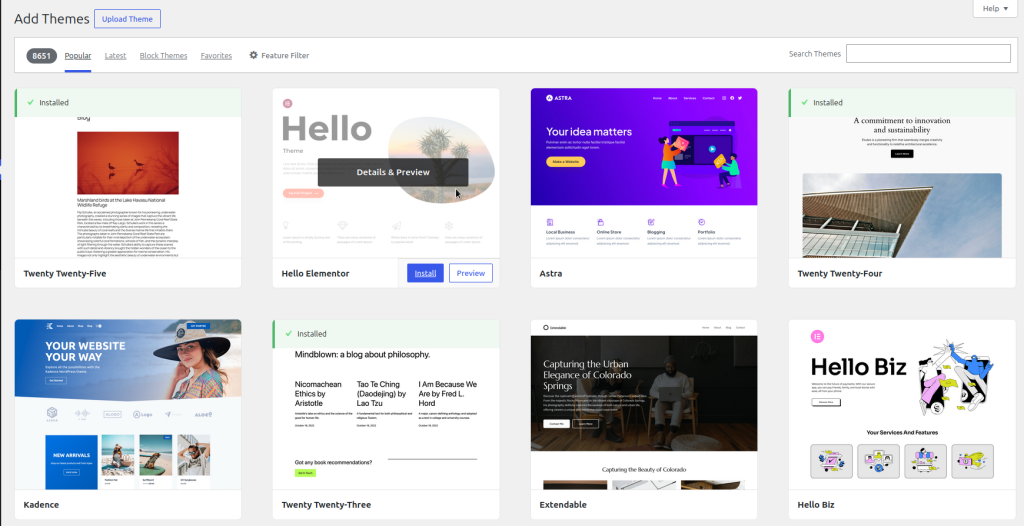Open the Astra theme thumbnail
1024x526 pixels.
click(x=644, y=173)
